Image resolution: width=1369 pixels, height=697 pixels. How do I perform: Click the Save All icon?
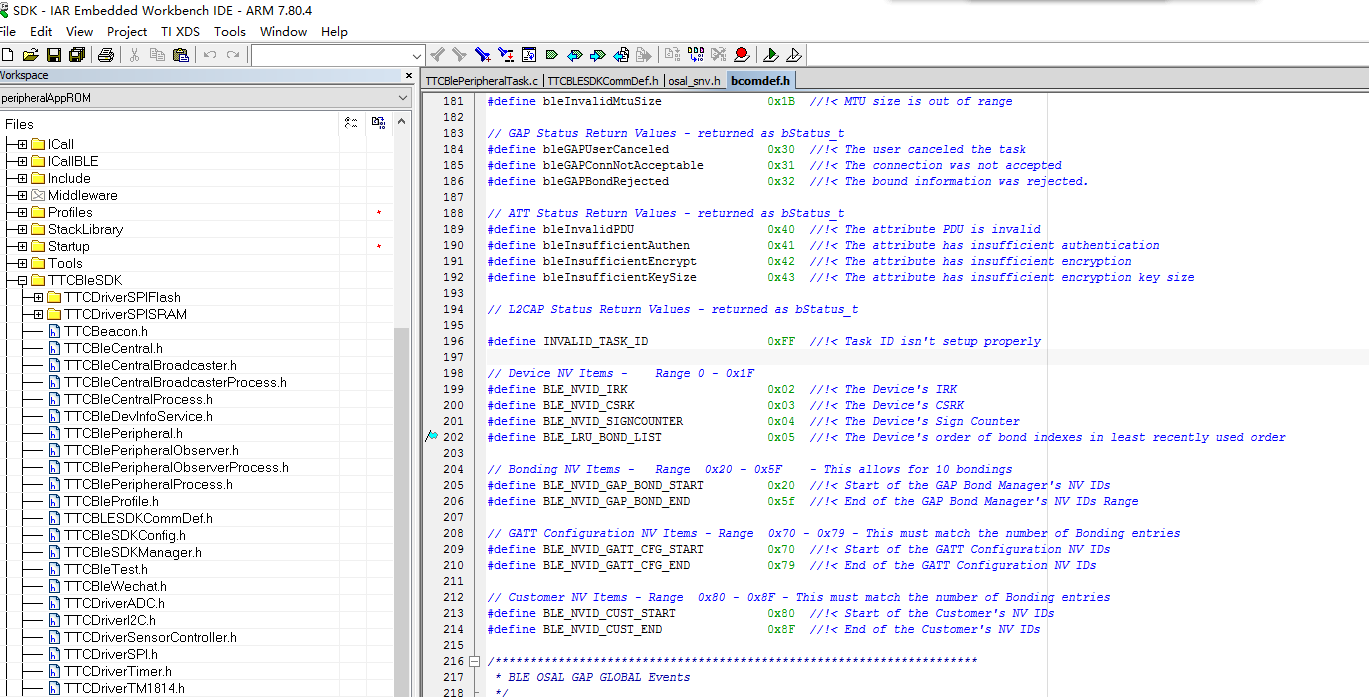(76, 55)
